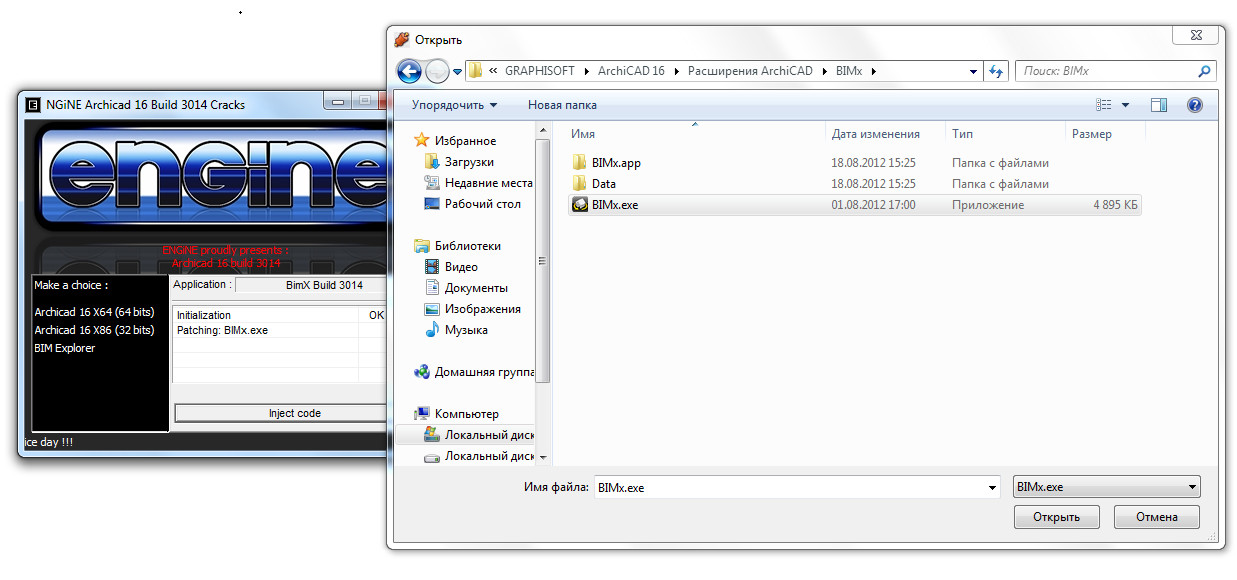The width and height of the screenshot is (1237, 580).
Task: Click the ArchiCAD 16 breadcrumb segment
Action: pos(630,71)
